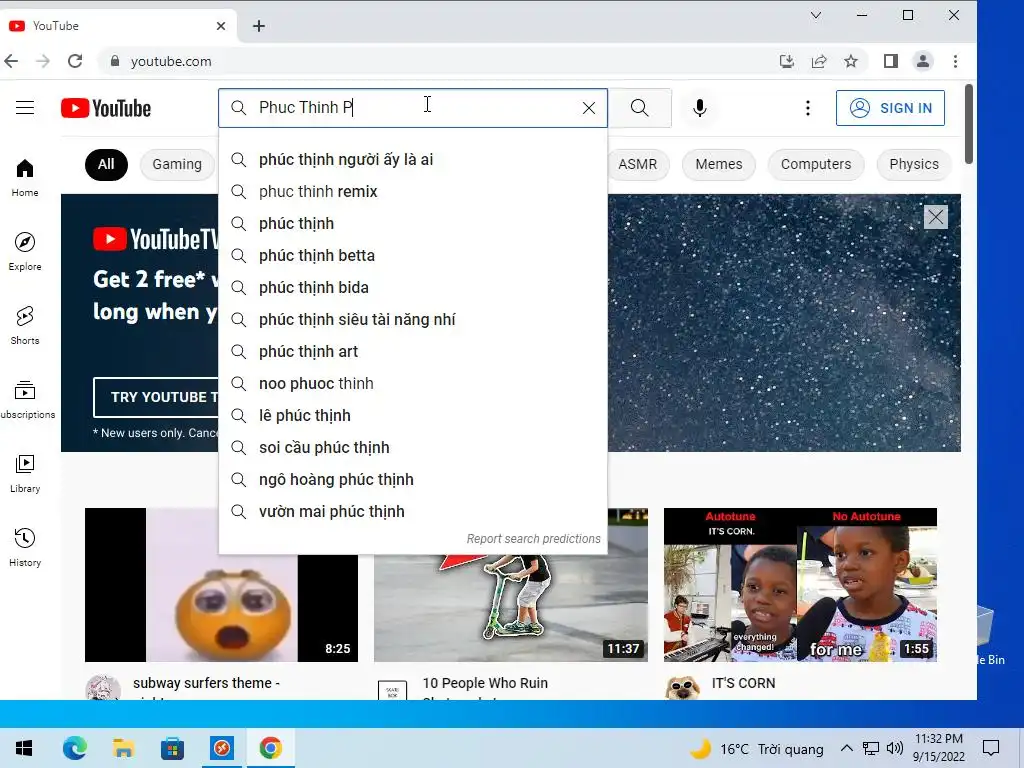Image resolution: width=1024 pixels, height=768 pixels.
Task: Click inside the YouTube search field
Action: (x=413, y=108)
